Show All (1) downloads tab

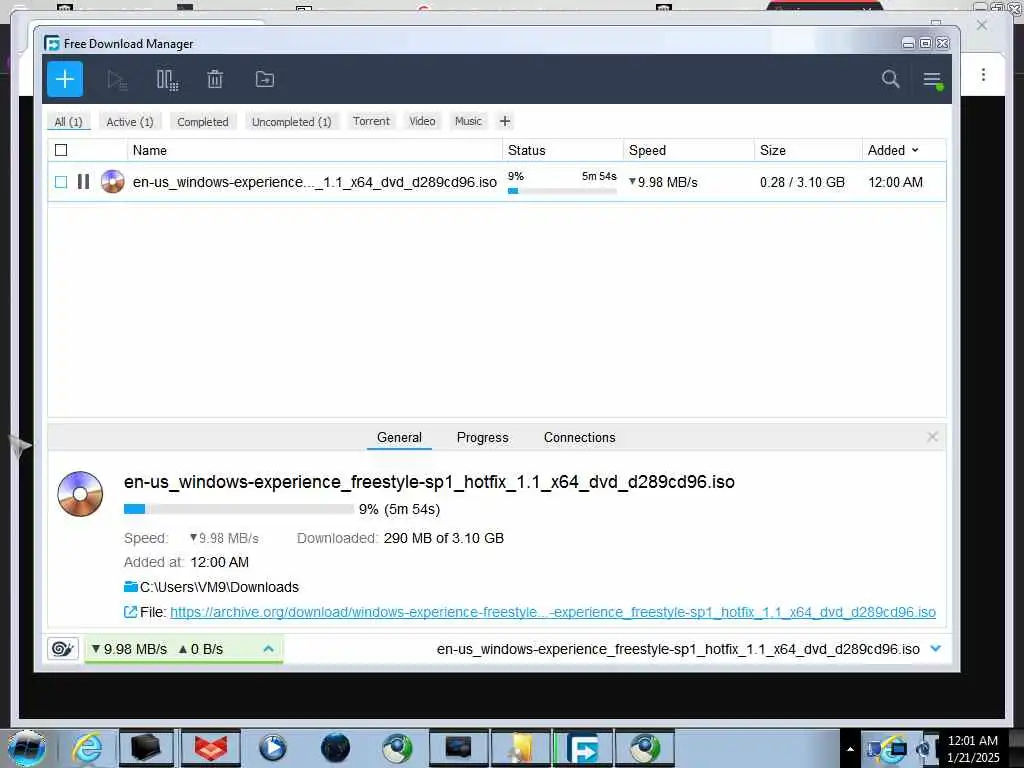69,121
